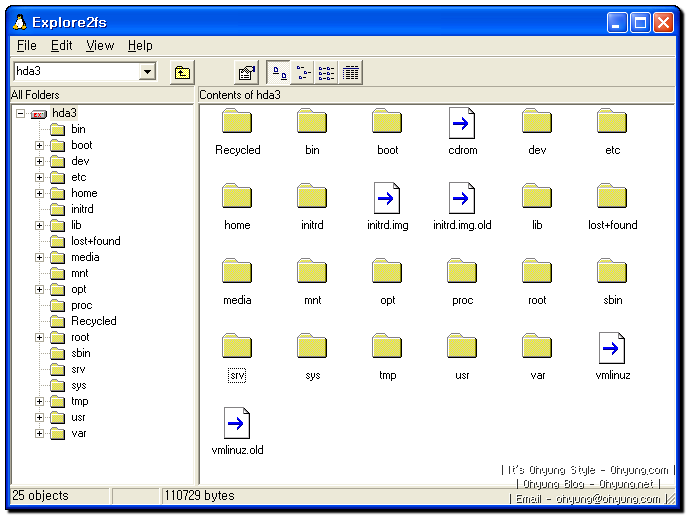Collapse the hda3 root tree node

tap(20, 113)
